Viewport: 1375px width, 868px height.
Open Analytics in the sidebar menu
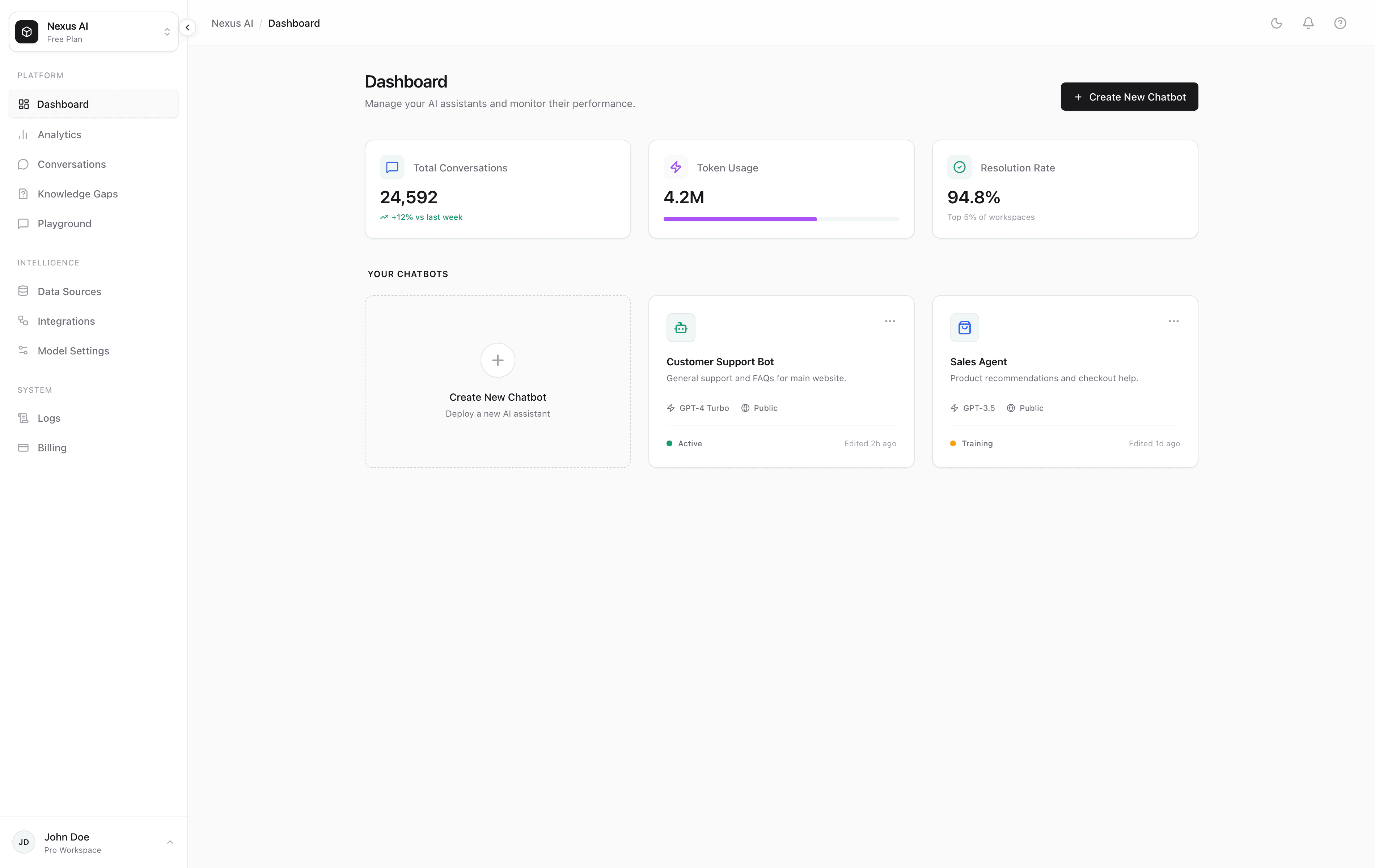(94, 135)
